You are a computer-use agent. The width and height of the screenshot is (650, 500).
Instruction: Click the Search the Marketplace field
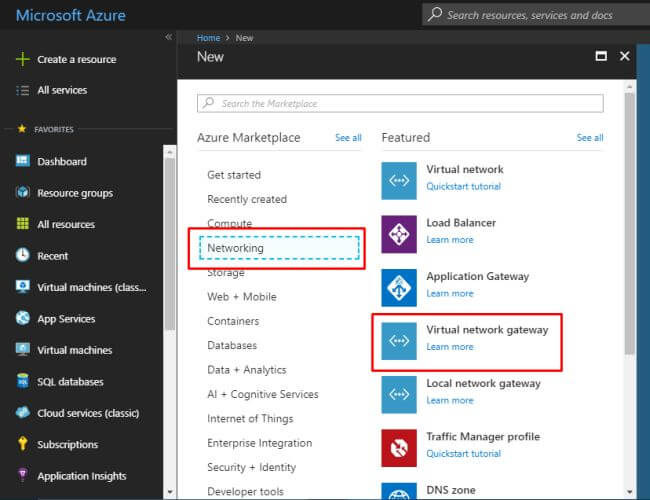tap(400, 103)
